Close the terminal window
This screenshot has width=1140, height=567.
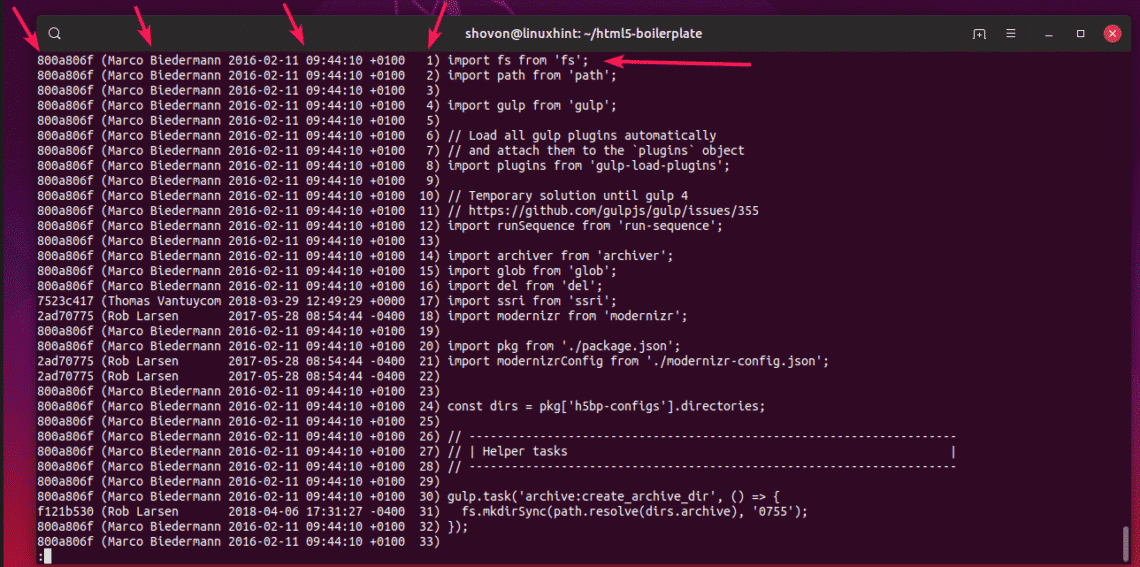tap(1112, 33)
